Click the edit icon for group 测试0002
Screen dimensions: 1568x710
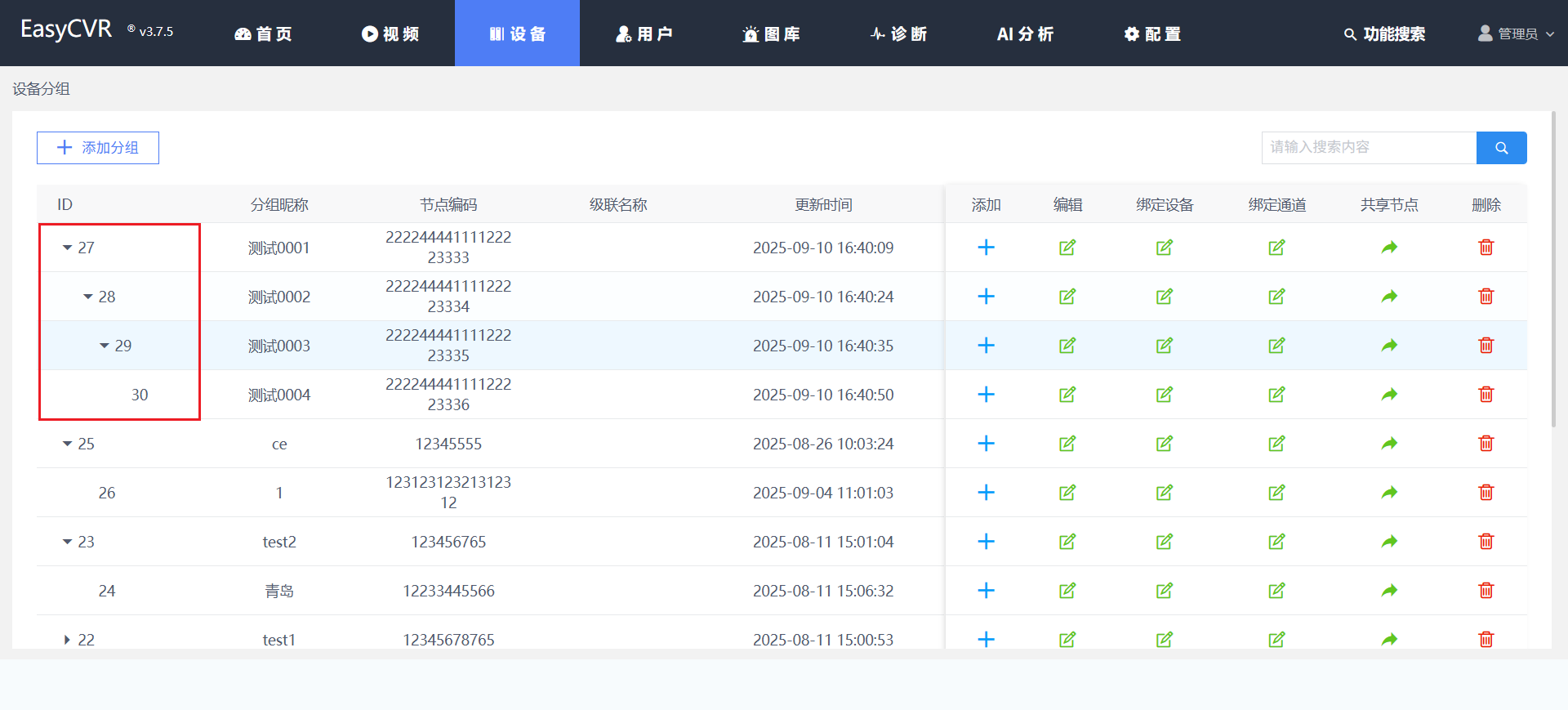[1067, 297]
